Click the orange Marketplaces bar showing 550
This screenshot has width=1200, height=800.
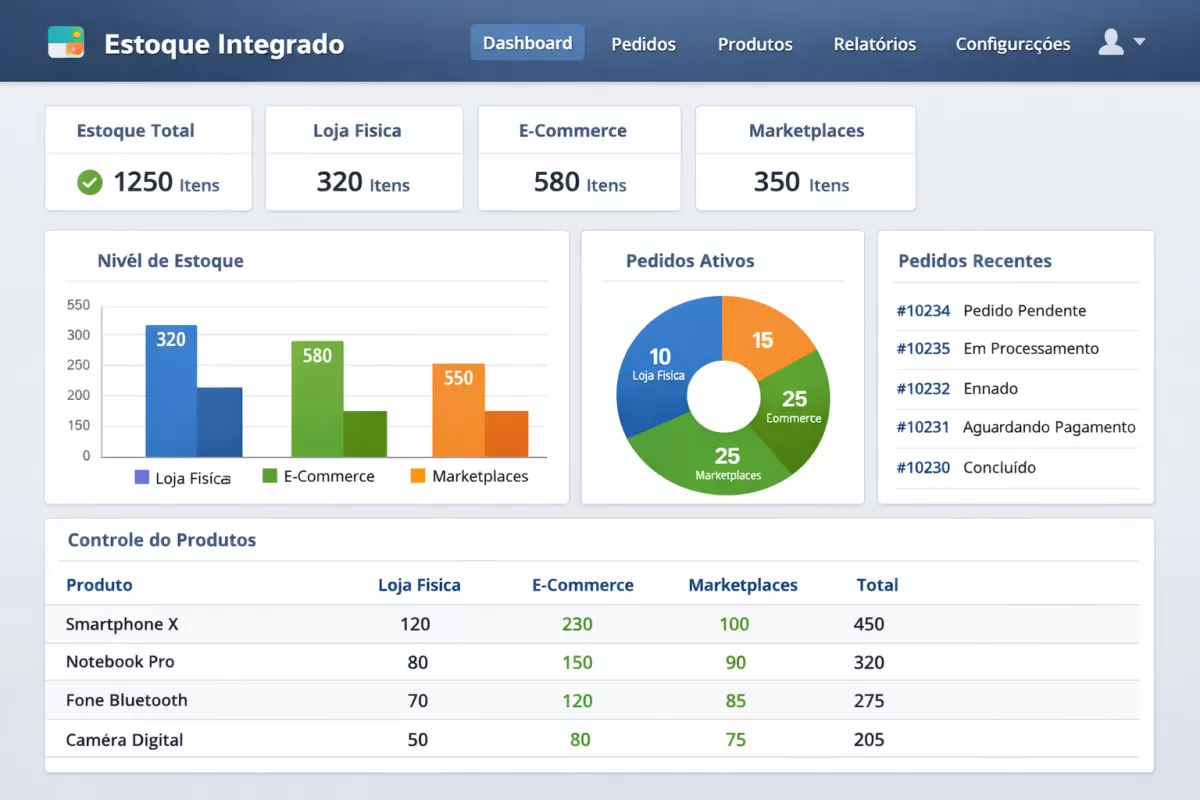458,400
